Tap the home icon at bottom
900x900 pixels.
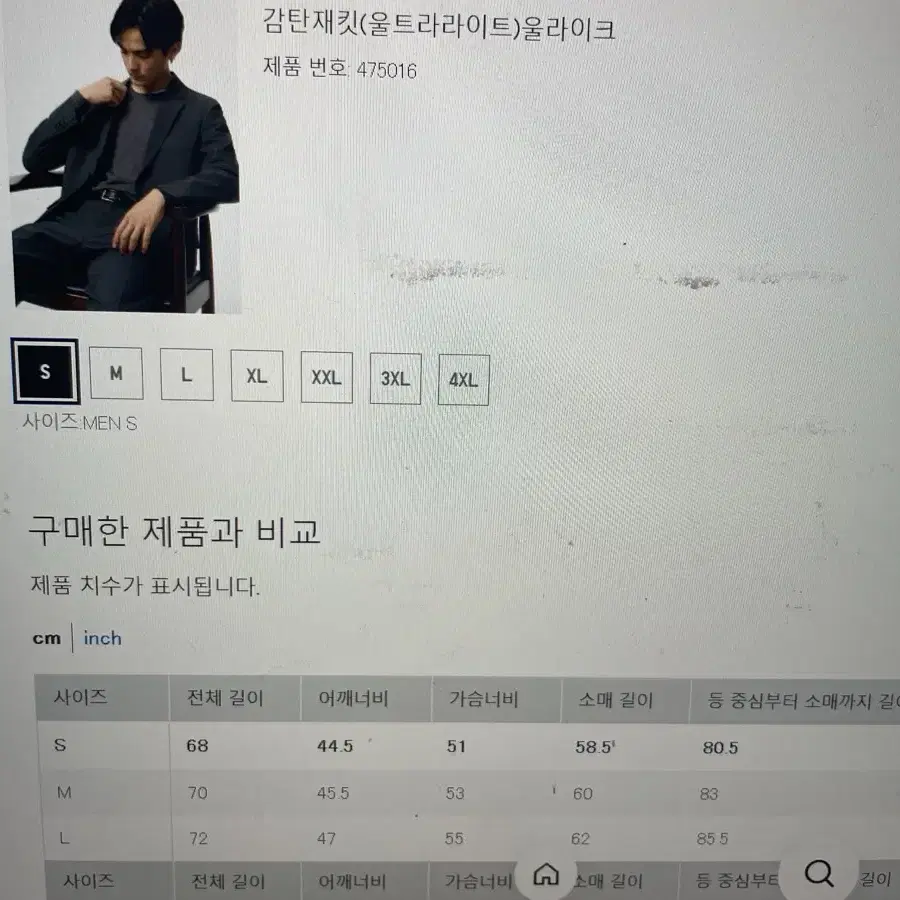[x=546, y=875]
